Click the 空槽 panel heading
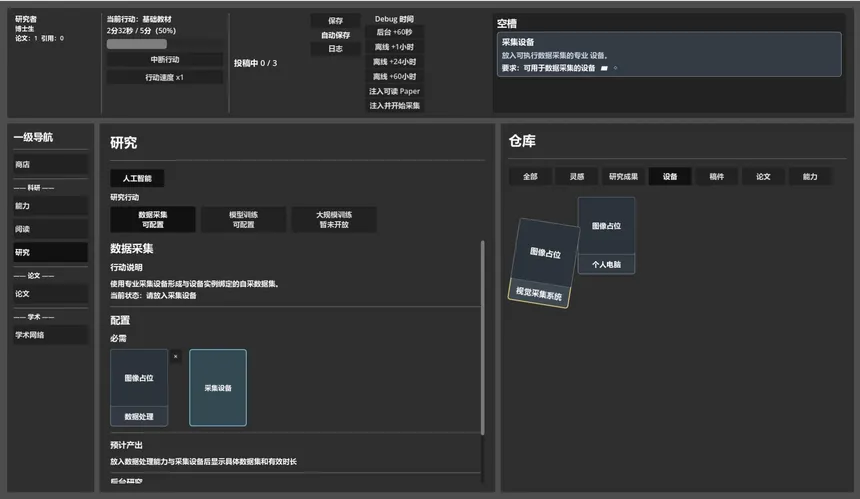The image size is (860, 499). [507, 24]
